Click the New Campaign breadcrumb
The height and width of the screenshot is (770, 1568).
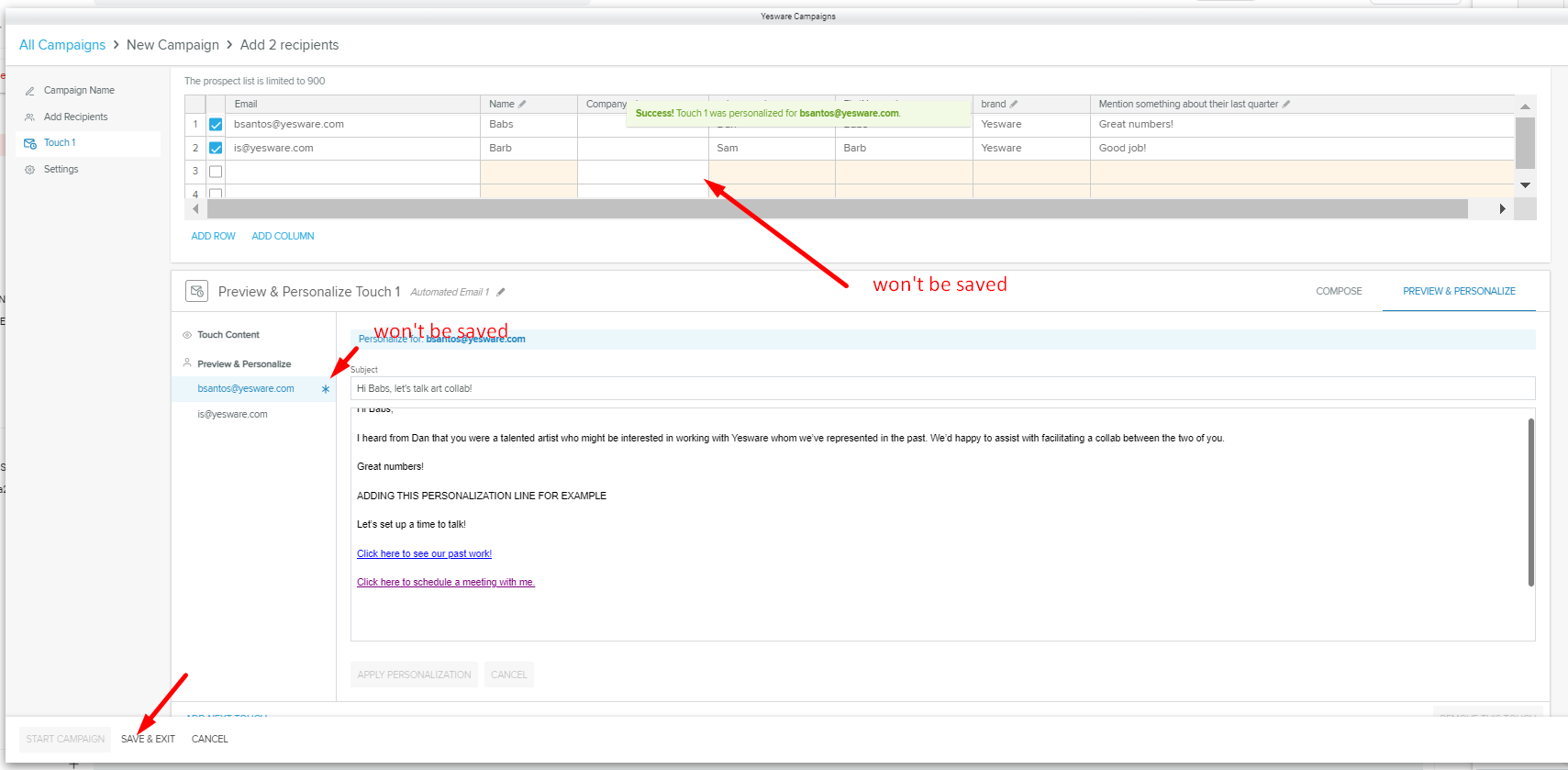[x=172, y=45]
